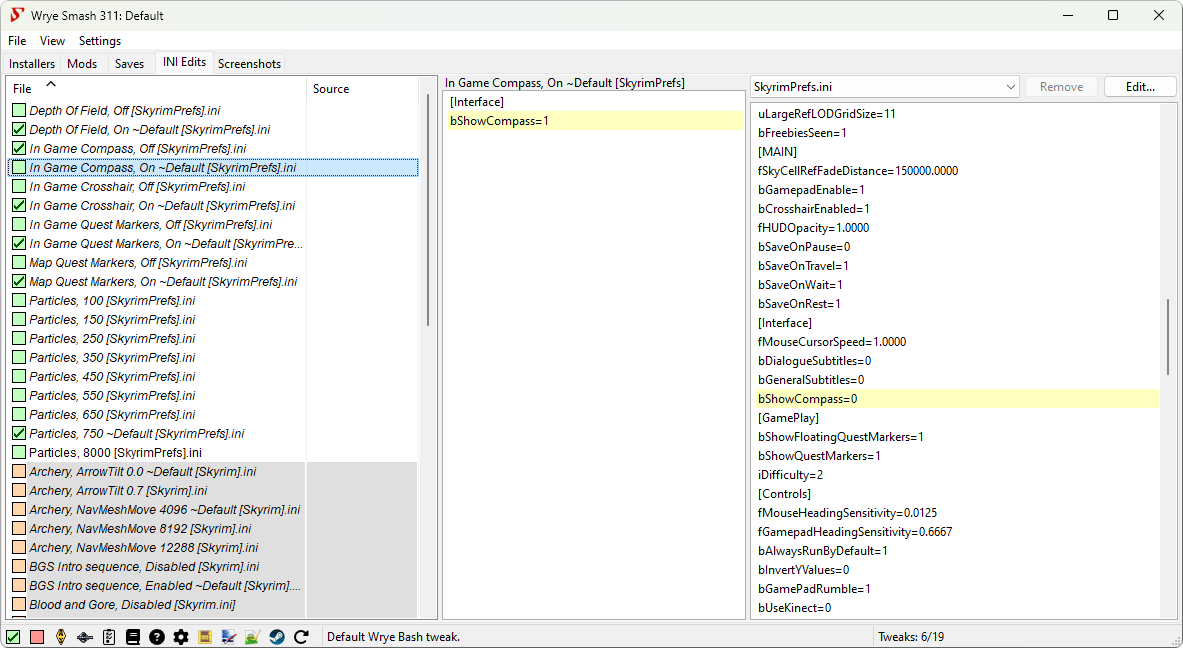Open settings via the gear icon
Image resolution: width=1183 pixels, height=648 pixels.
click(181, 637)
